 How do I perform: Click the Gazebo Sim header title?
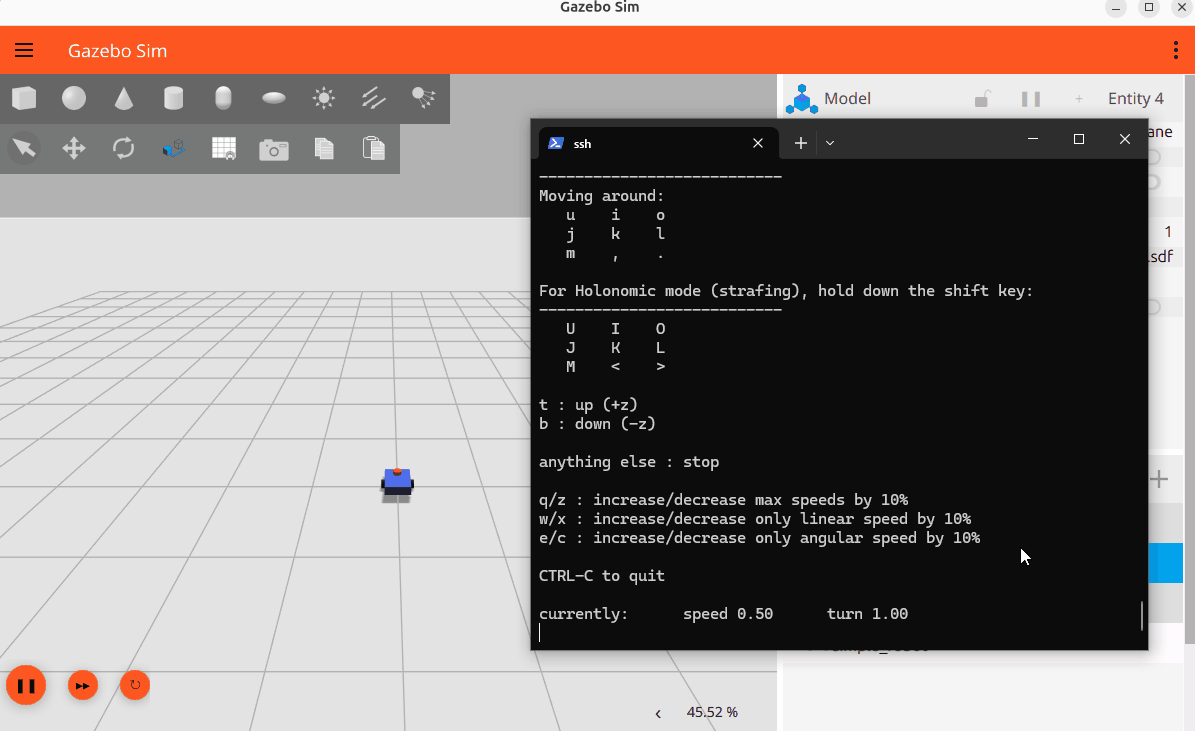[117, 50]
